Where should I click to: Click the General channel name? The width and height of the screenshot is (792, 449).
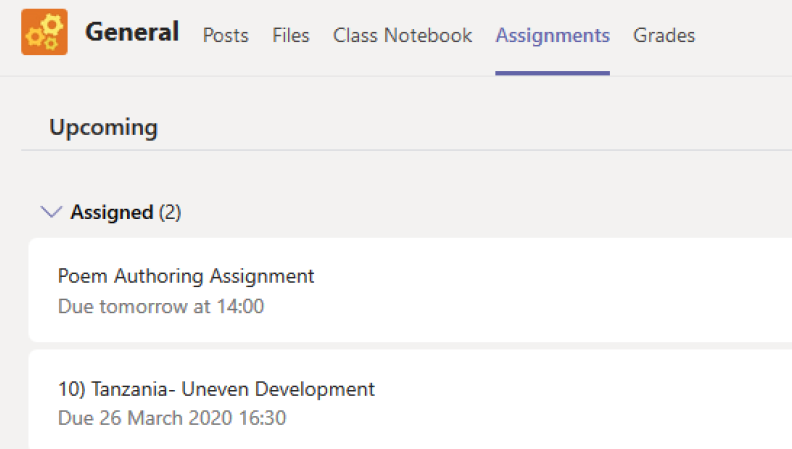pos(132,33)
